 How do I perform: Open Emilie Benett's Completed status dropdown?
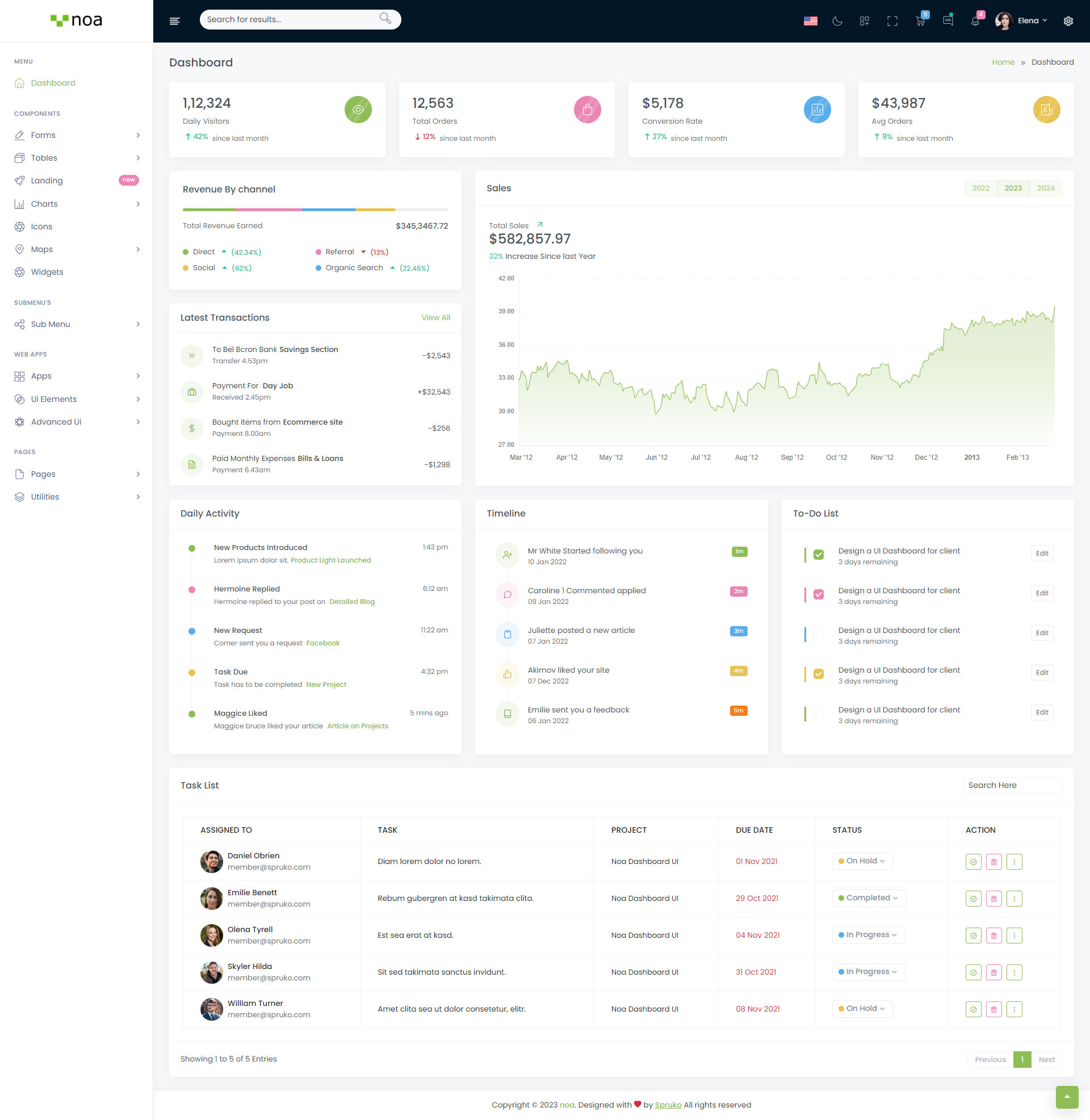pyautogui.click(x=869, y=898)
